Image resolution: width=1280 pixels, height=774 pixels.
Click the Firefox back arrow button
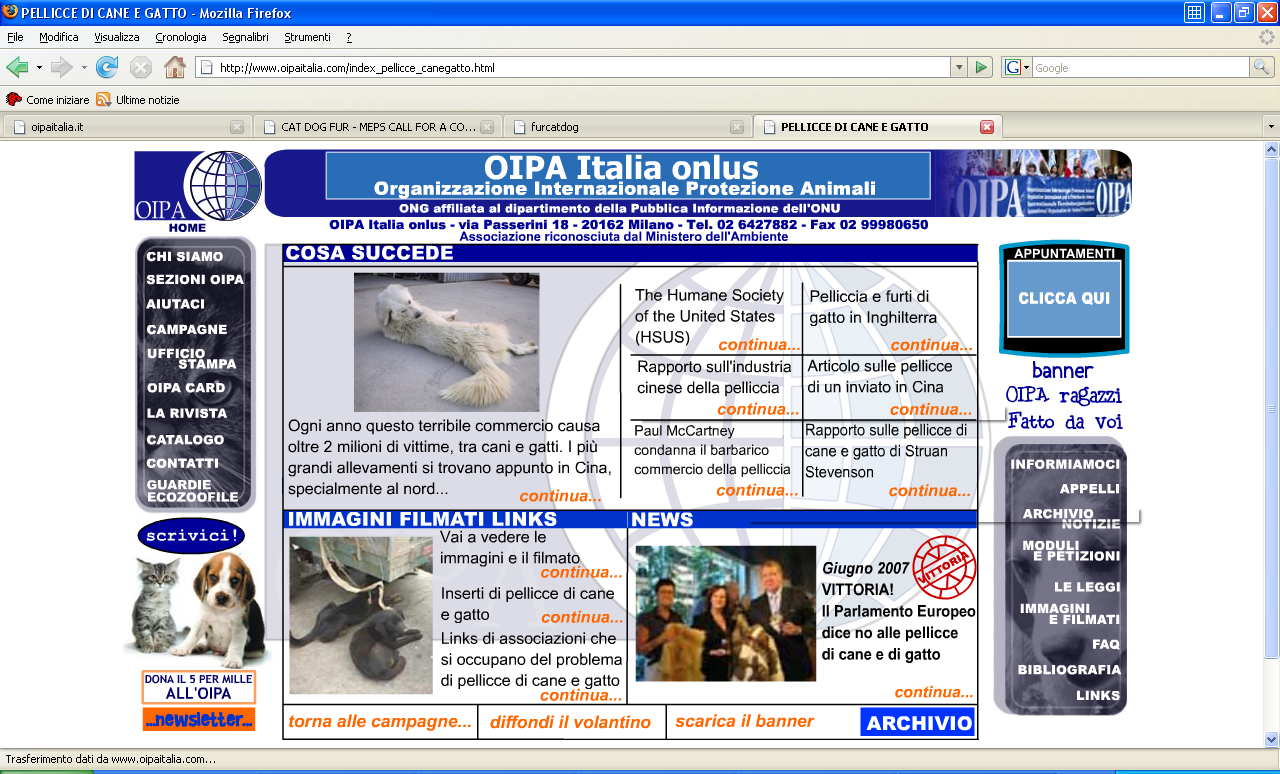(x=17, y=67)
